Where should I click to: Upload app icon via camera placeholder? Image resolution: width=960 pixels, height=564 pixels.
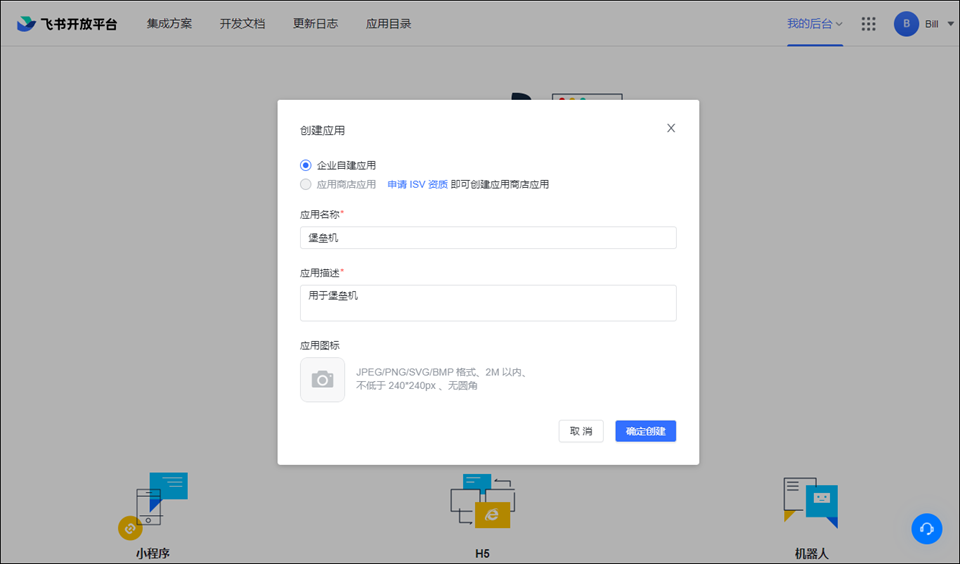pyautogui.click(x=322, y=380)
